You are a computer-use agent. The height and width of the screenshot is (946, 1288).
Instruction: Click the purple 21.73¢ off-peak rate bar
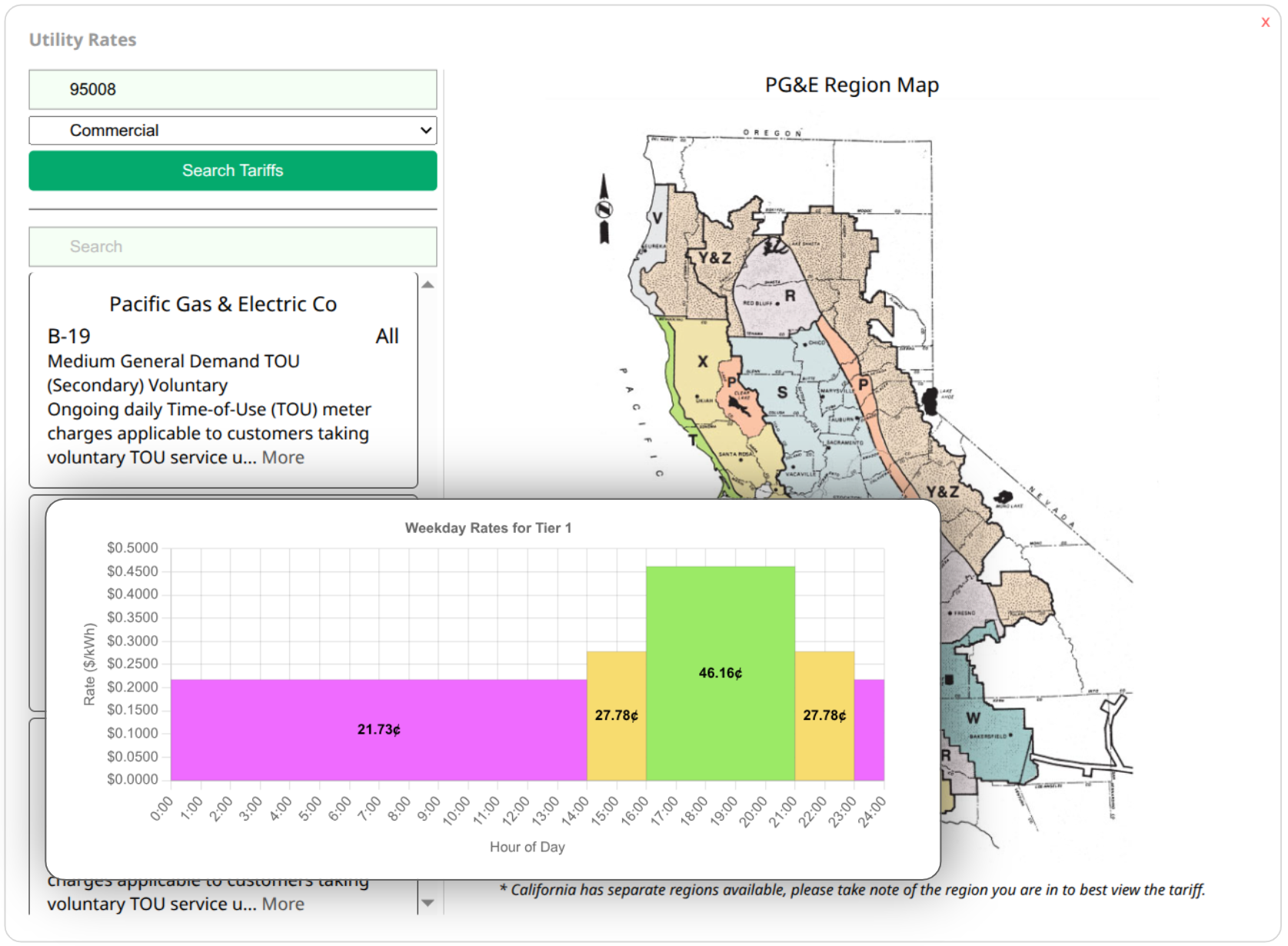point(378,729)
